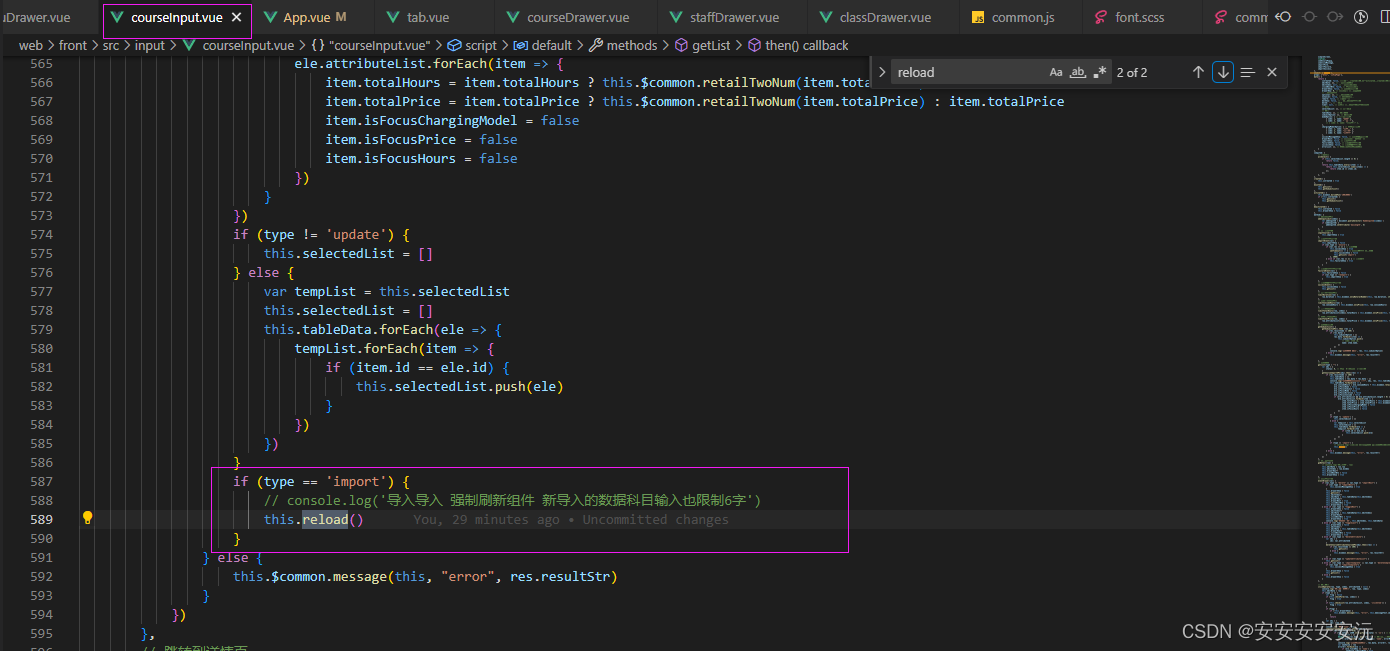Close the courseInput.vue tab
This screenshot has width=1390, height=651.
tap(236, 17)
